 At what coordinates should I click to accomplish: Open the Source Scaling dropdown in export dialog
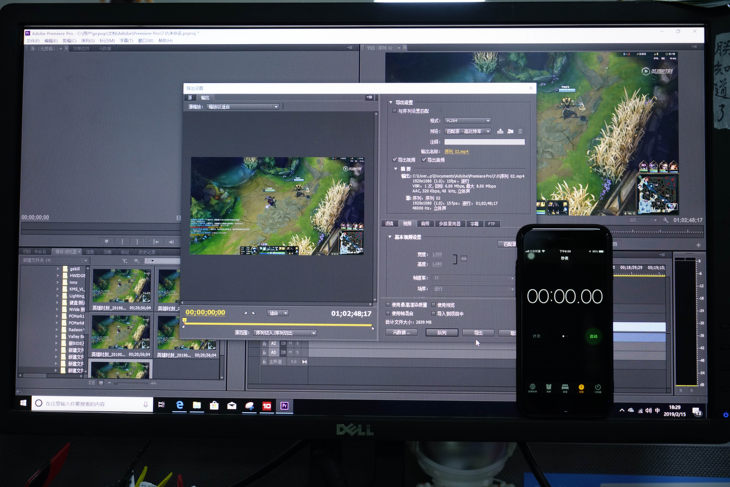pyautogui.click(x=243, y=107)
